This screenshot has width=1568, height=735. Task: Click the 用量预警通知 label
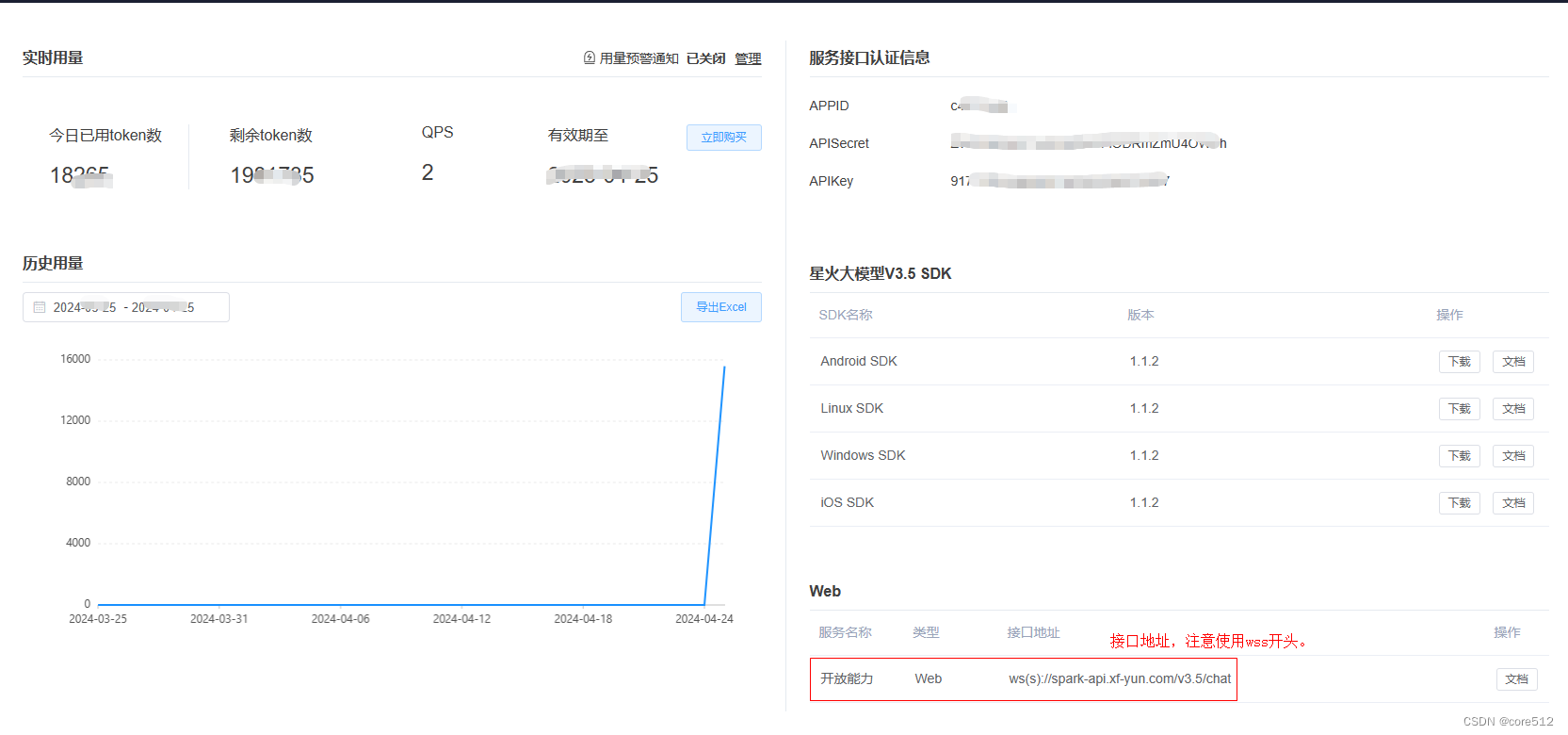pos(639,58)
